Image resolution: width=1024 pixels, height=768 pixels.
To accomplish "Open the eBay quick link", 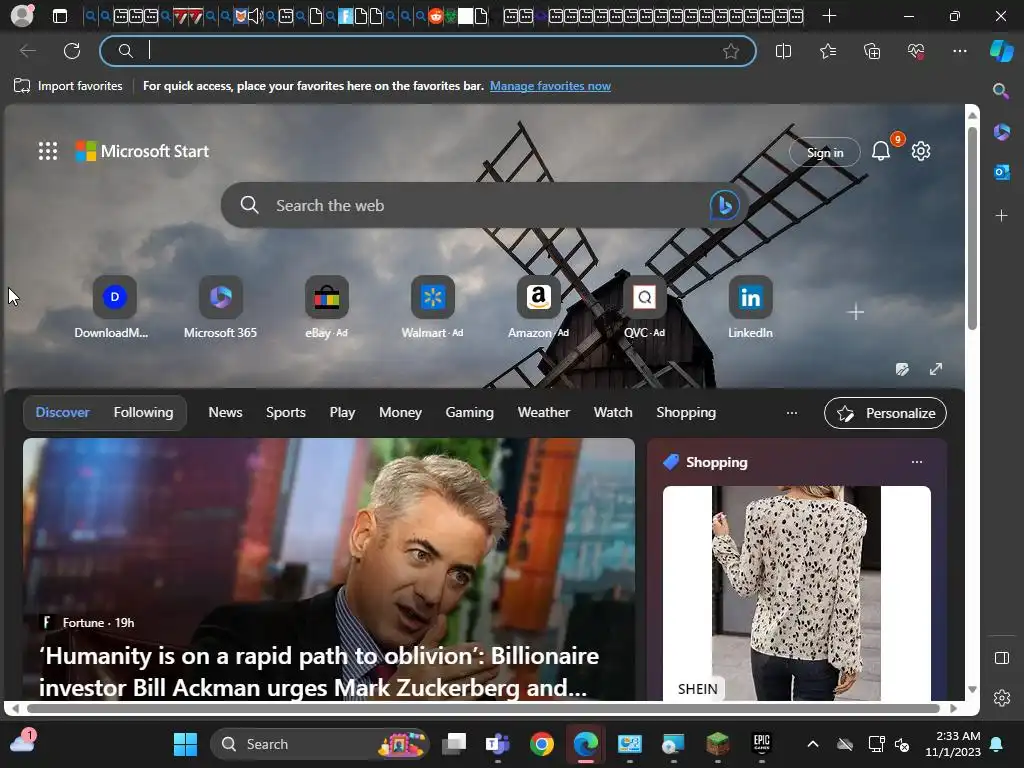I will click(x=327, y=308).
